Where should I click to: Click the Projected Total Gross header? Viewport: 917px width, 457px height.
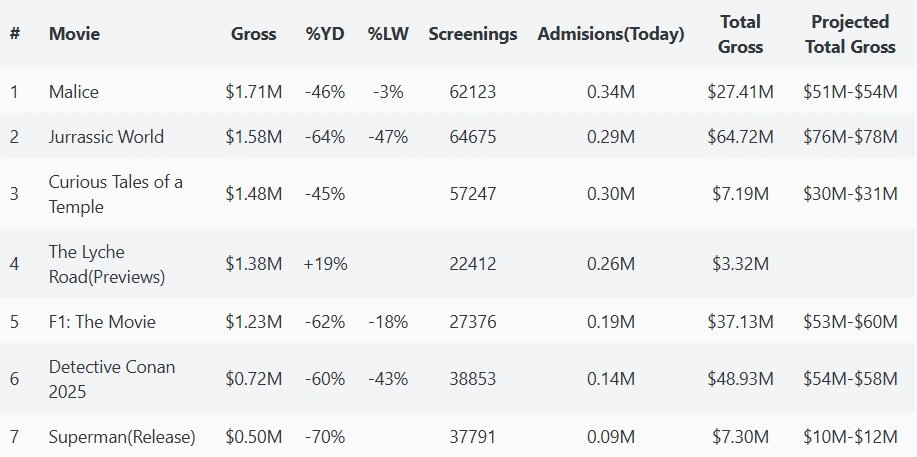coord(850,34)
